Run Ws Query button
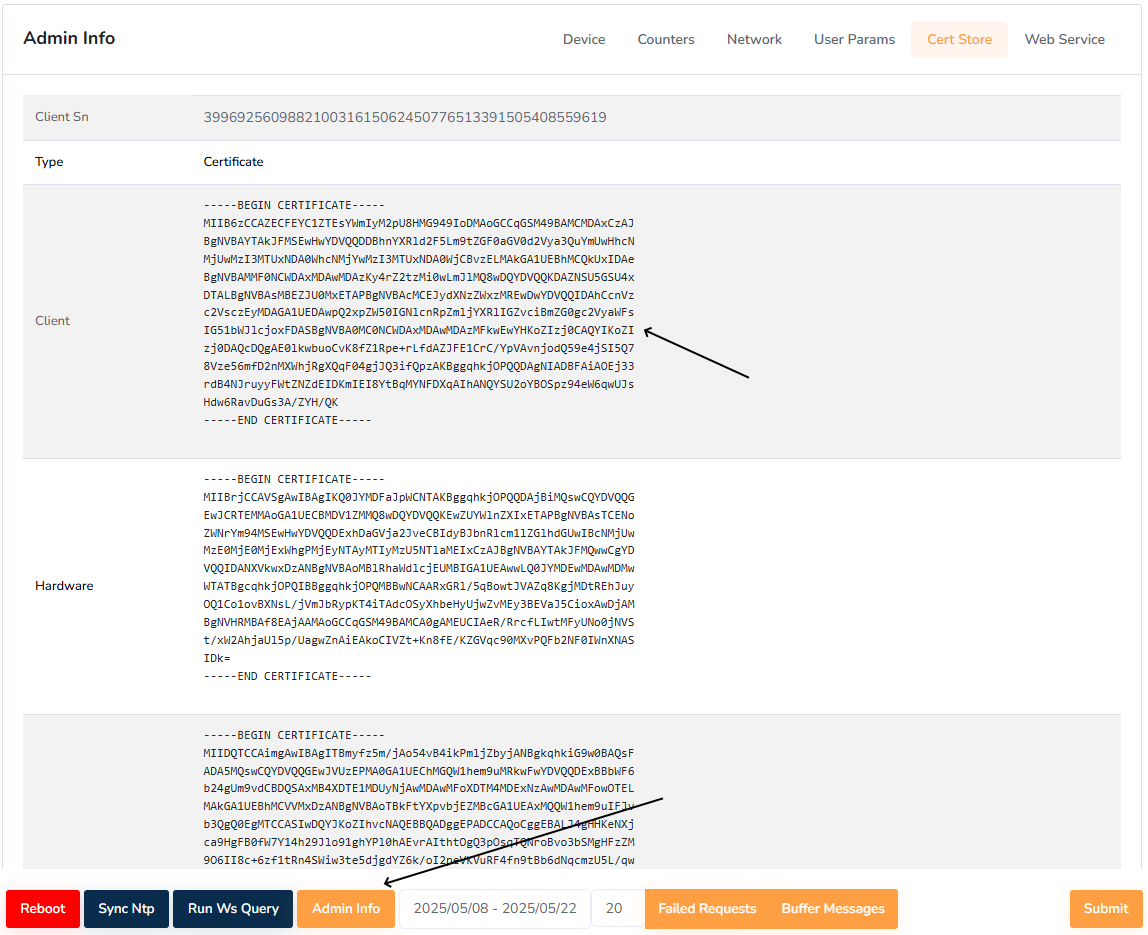 pyautogui.click(x=233, y=909)
